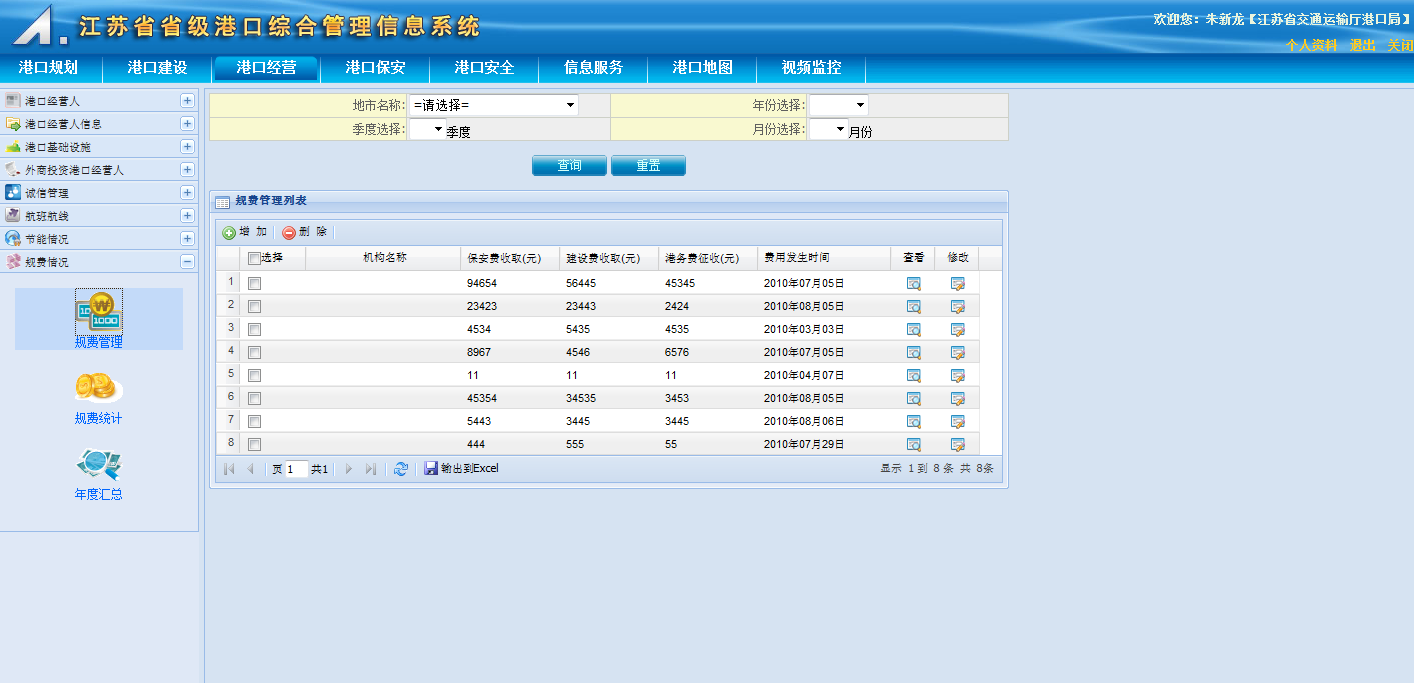The image size is (1414, 683).
Task: Check the select-all checkbox in table header
Action: tap(254, 258)
